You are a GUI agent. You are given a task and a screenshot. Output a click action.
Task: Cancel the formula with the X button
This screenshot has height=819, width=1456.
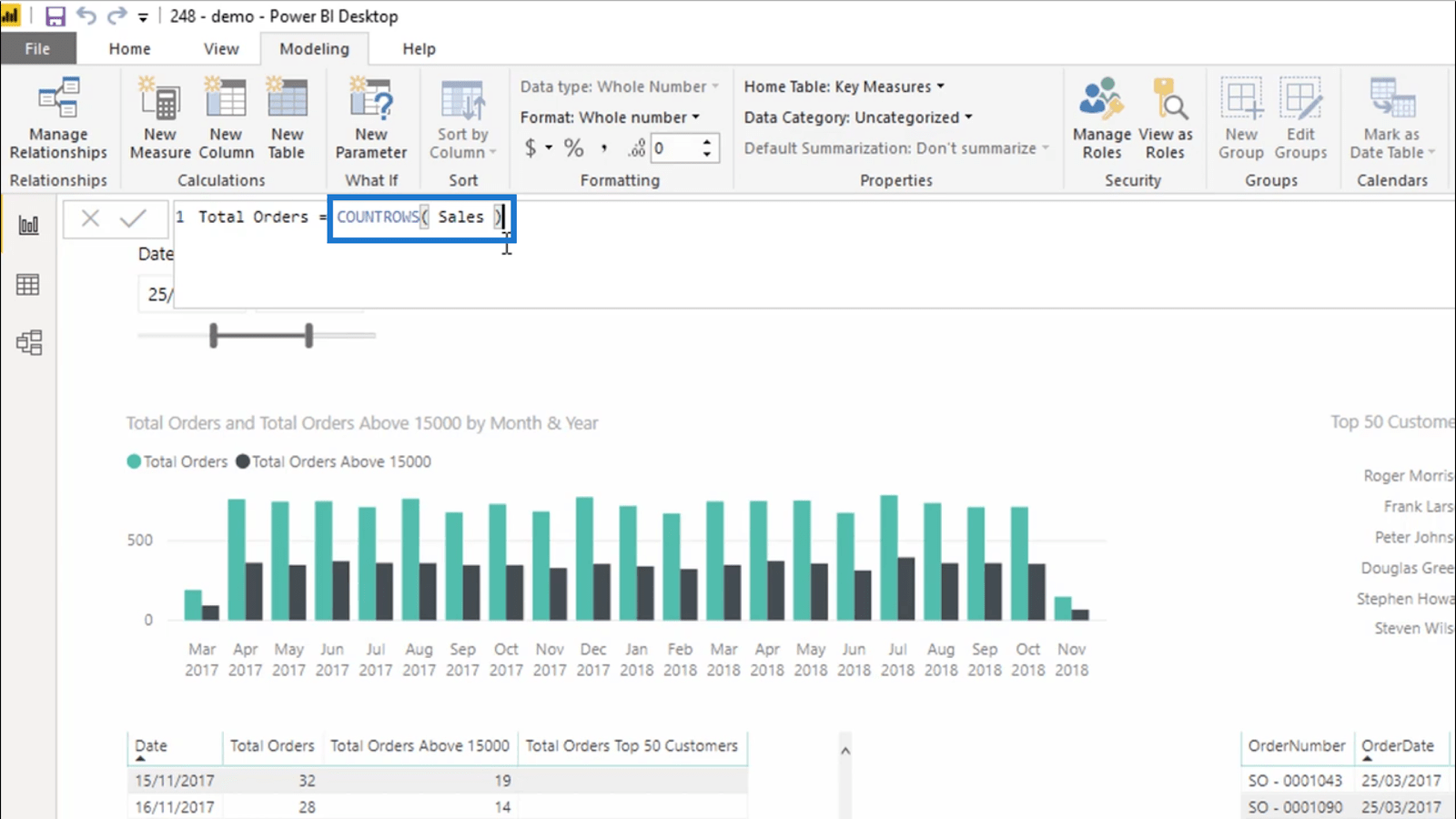coord(90,218)
